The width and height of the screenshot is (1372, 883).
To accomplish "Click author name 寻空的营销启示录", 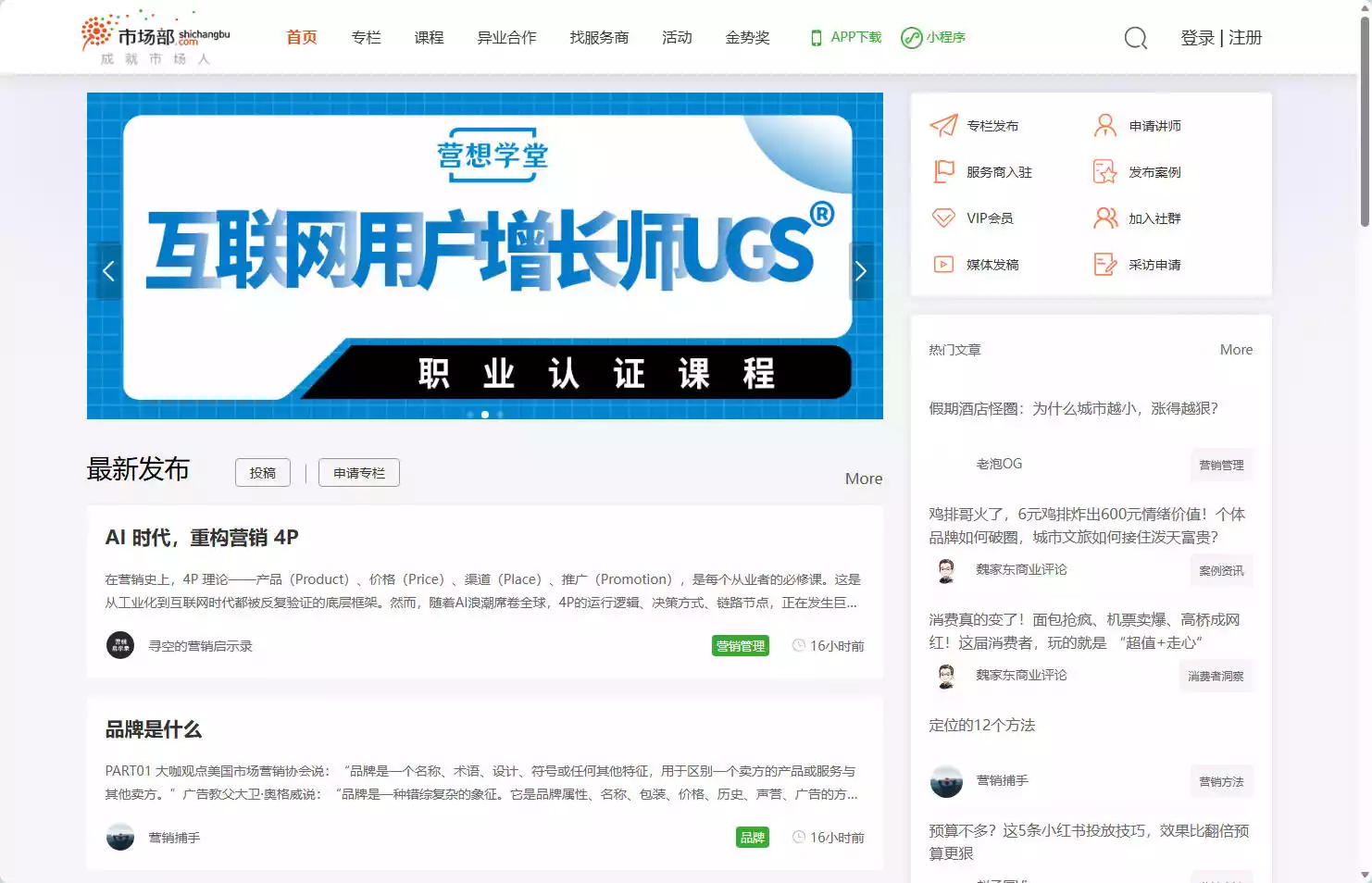I will [201, 646].
